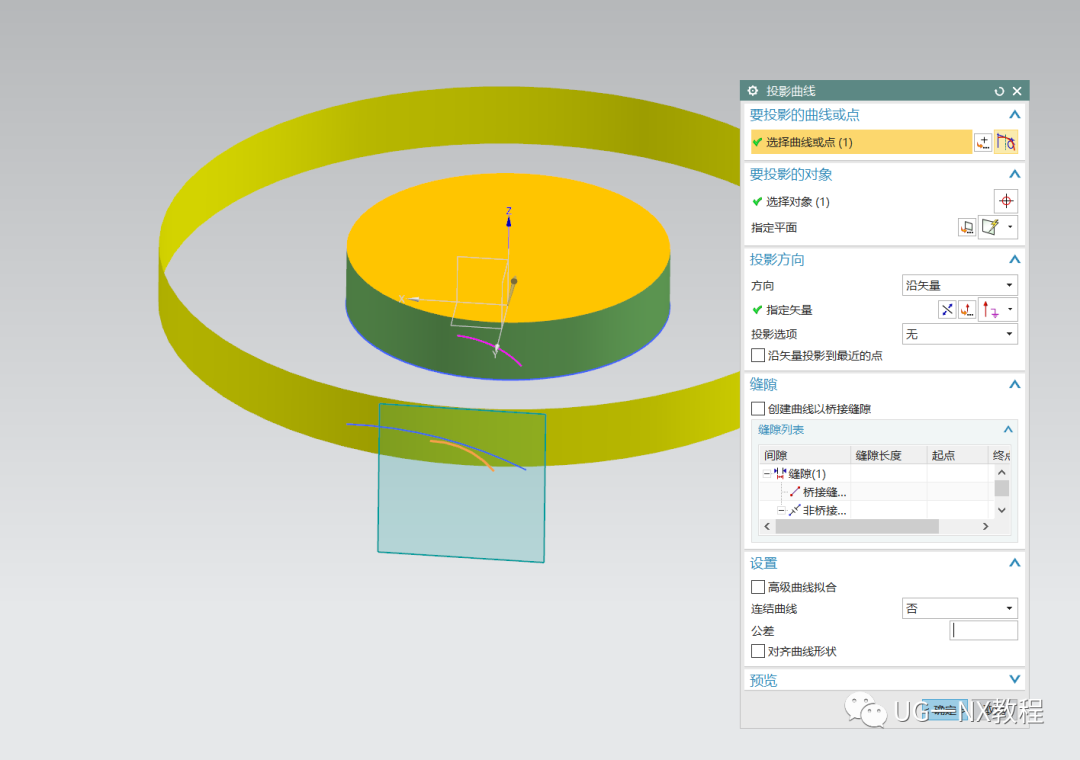Screen dimensions: 1080x760
Task: Open plane dialog icon next to 指定平面
Action: pyautogui.click(x=967, y=227)
